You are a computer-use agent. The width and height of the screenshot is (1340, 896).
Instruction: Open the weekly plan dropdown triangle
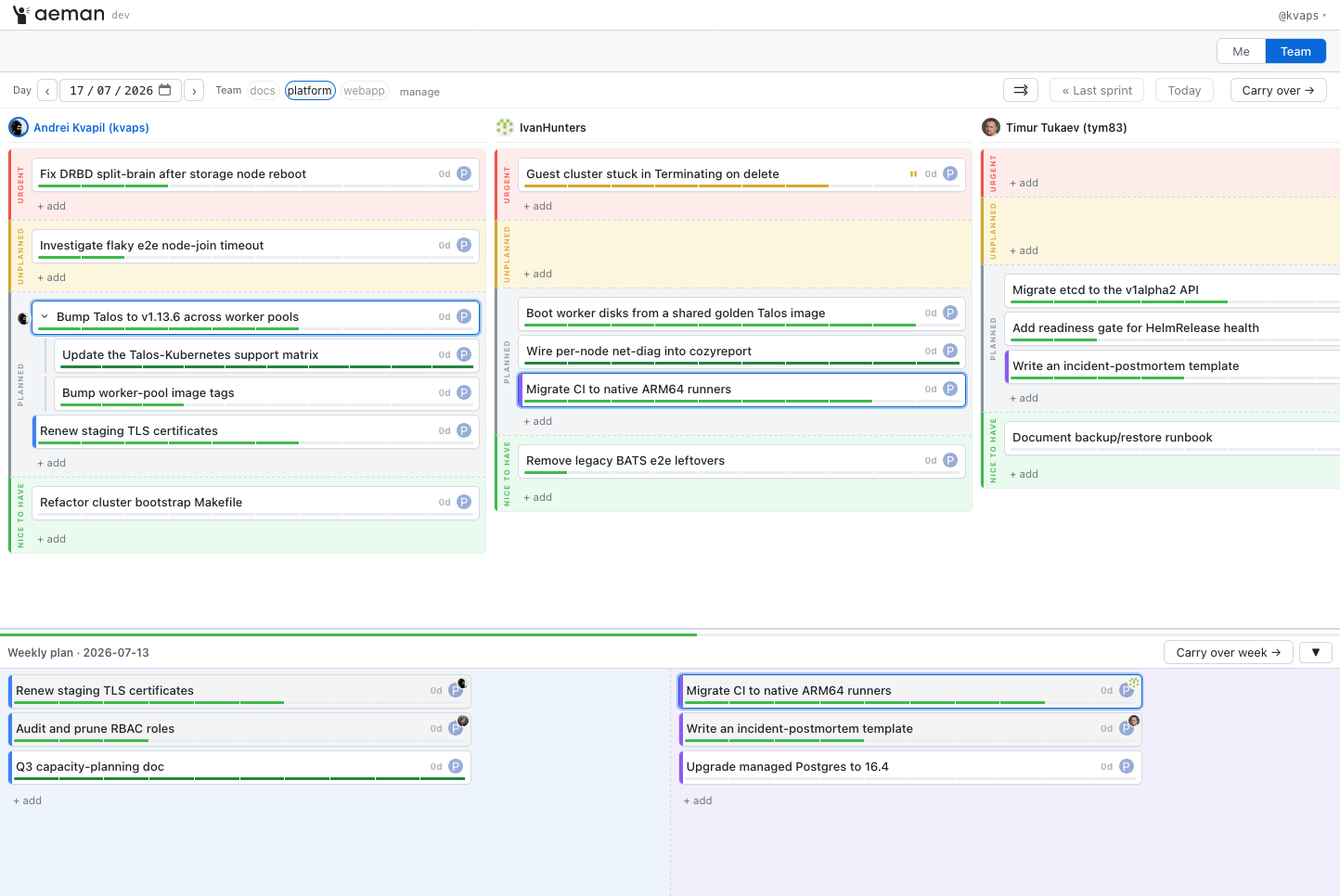coord(1316,652)
